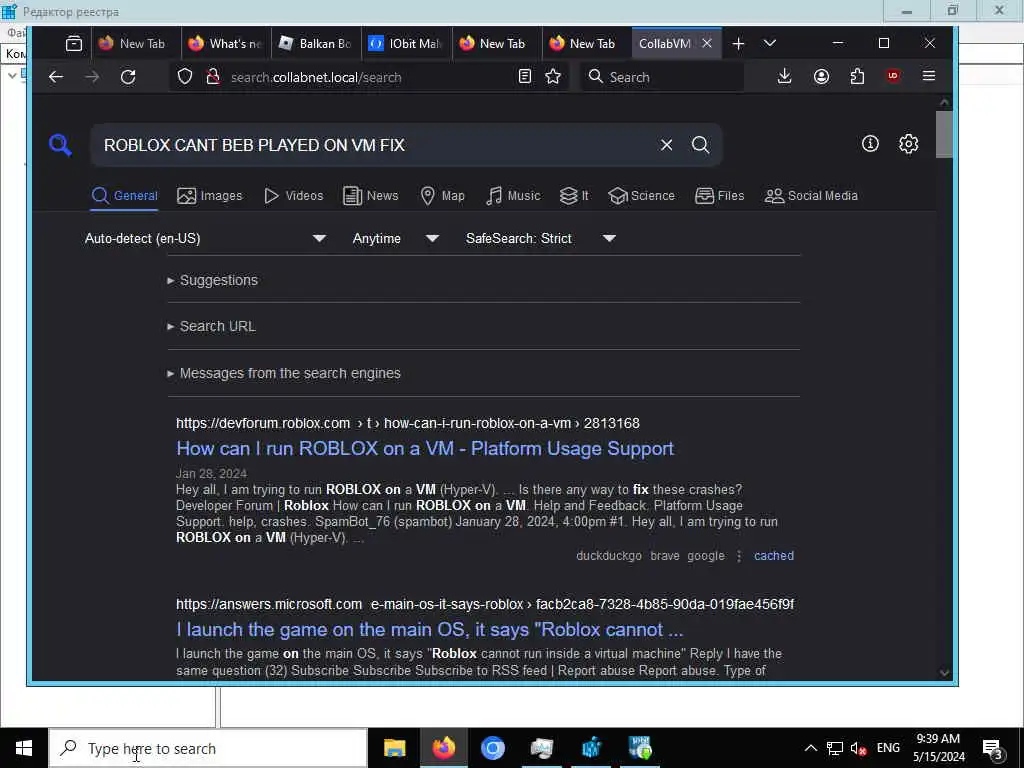
Task: Switch to Music search category
Action: [x=513, y=195]
